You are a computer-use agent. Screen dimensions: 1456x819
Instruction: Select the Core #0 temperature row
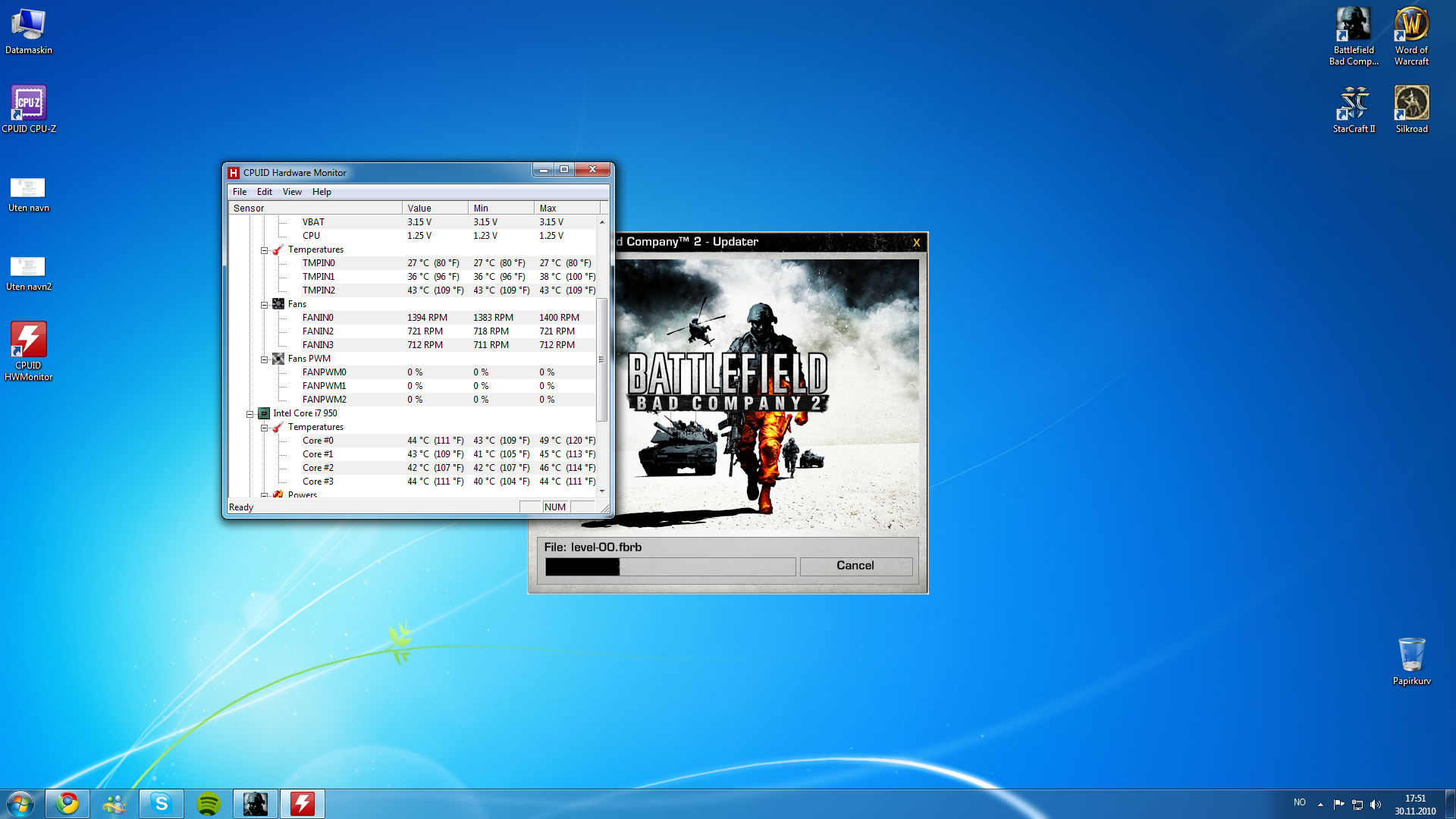pos(413,441)
